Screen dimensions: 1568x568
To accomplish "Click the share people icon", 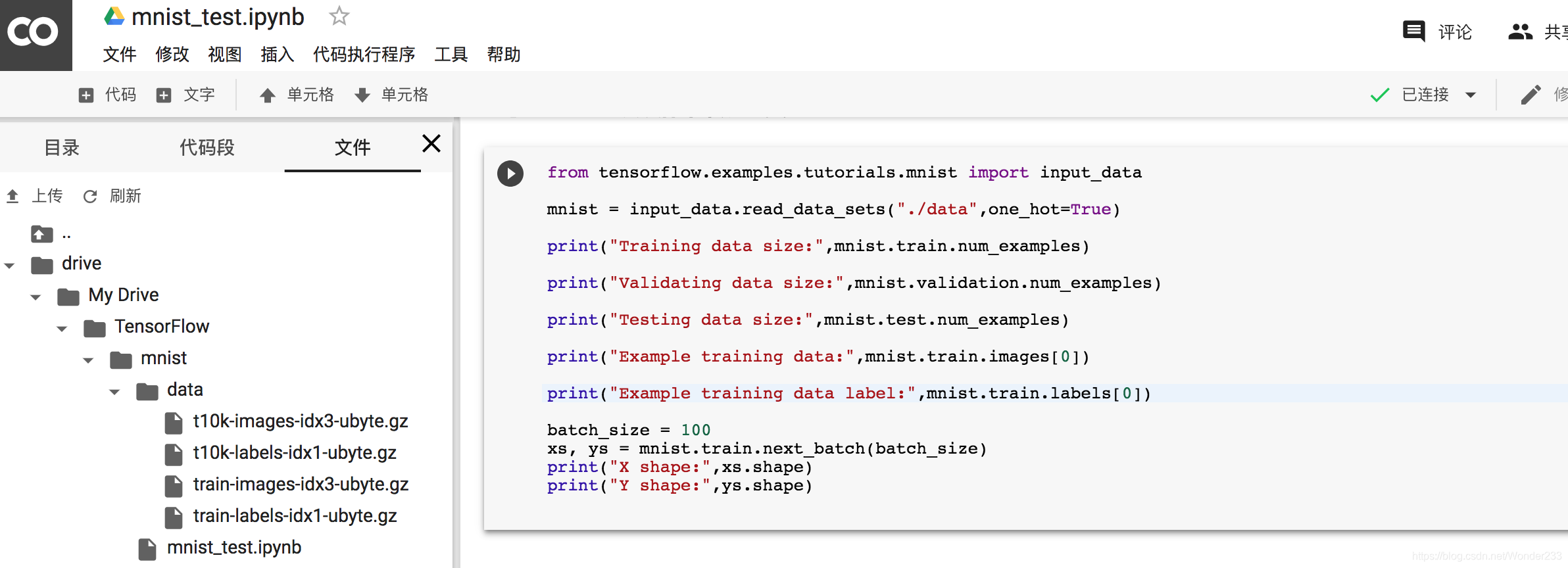I will click(1520, 31).
